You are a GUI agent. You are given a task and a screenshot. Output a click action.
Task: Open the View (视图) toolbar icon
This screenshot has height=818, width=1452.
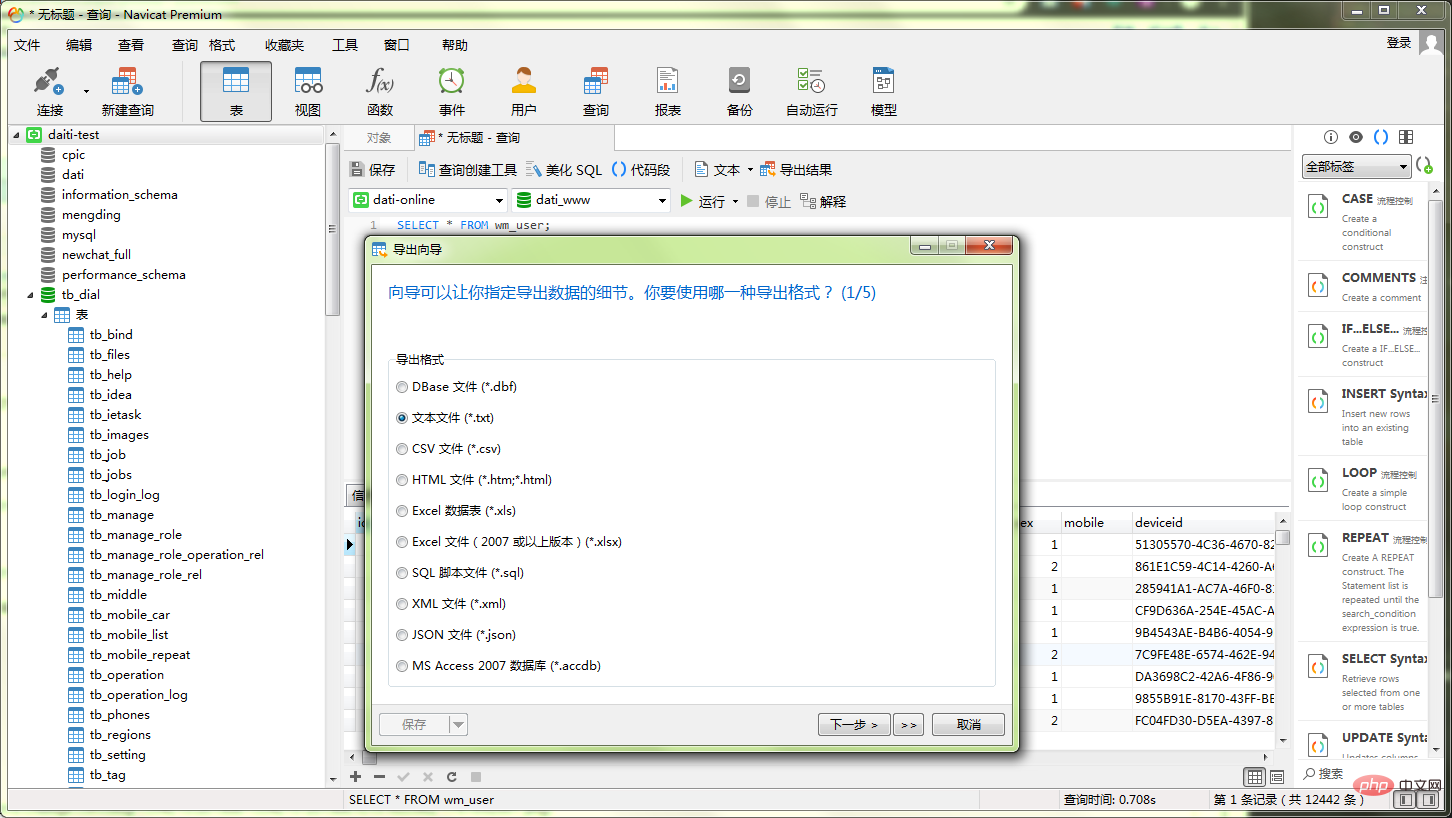308,92
